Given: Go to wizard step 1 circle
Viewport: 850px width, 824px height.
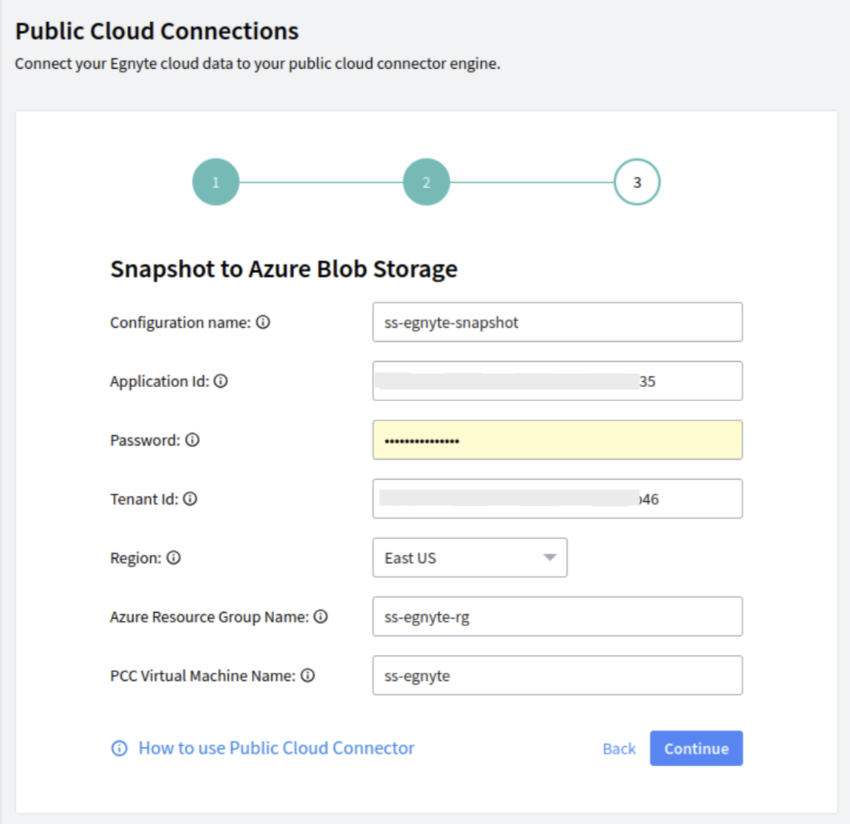Looking at the screenshot, I should tap(216, 182).
